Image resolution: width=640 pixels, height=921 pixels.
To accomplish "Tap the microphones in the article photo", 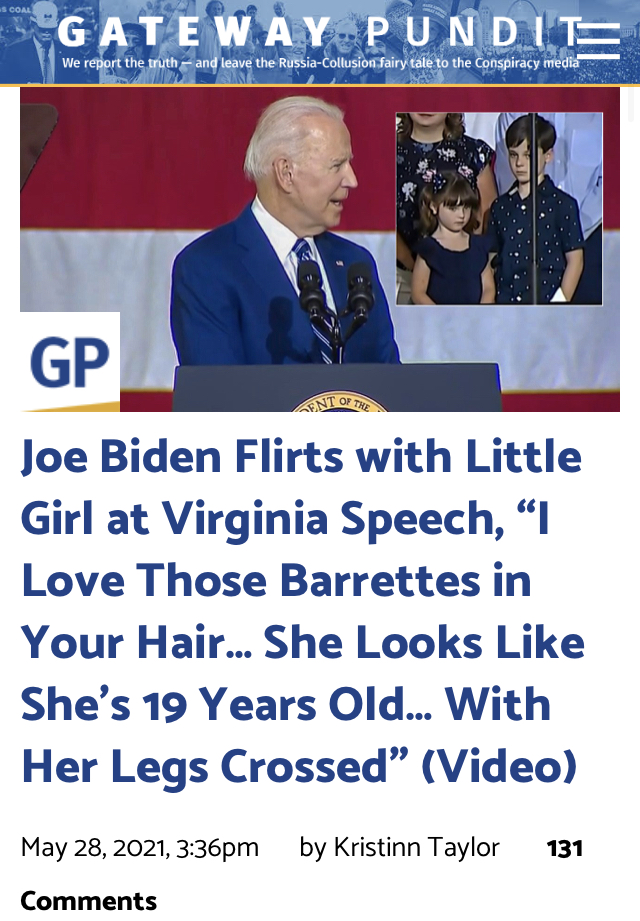I will pyautogui.click(x=335, y=300).
